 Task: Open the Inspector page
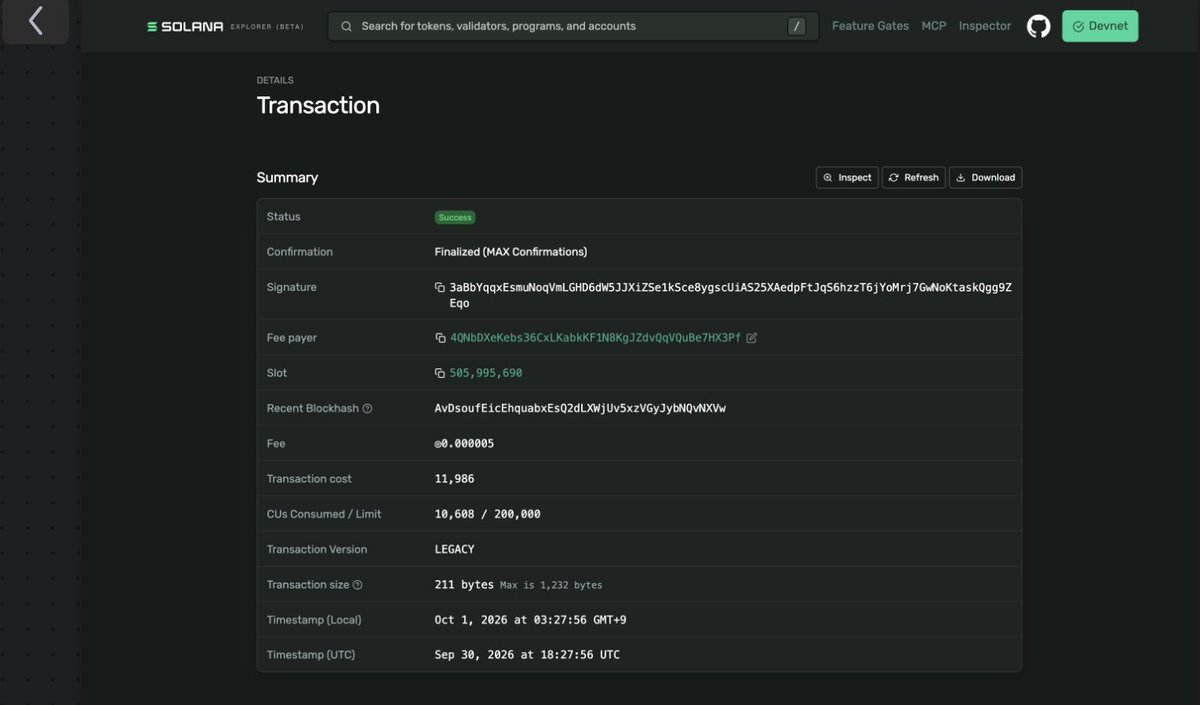tap(985, 26)
